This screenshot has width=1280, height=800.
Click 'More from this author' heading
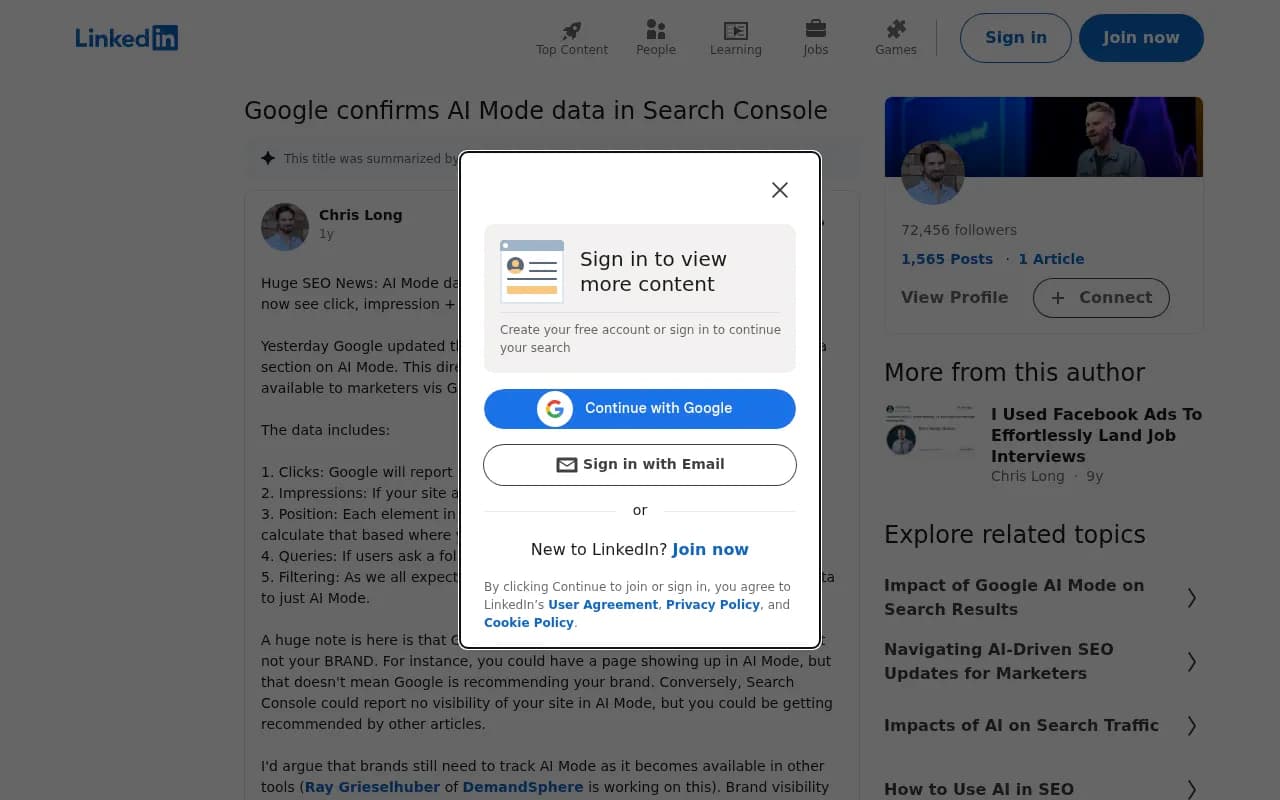[1015, 373]
